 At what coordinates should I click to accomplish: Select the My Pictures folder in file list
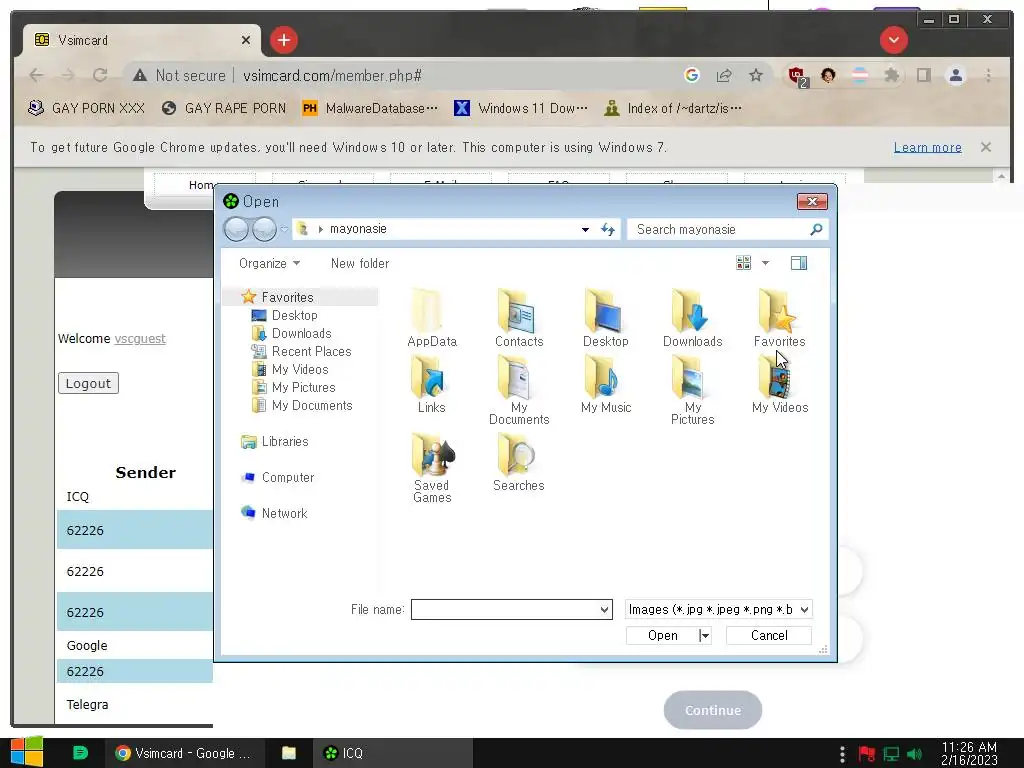tap(692, 390)
